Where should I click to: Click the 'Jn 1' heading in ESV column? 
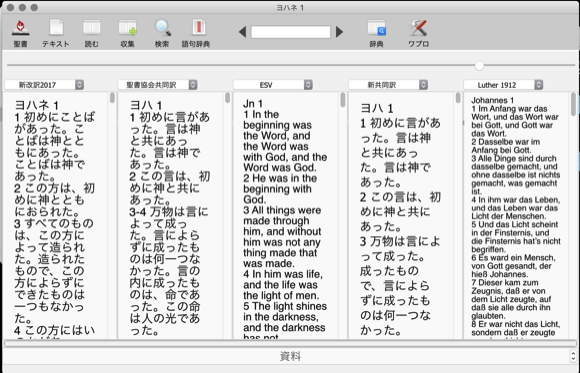point(253,104)
